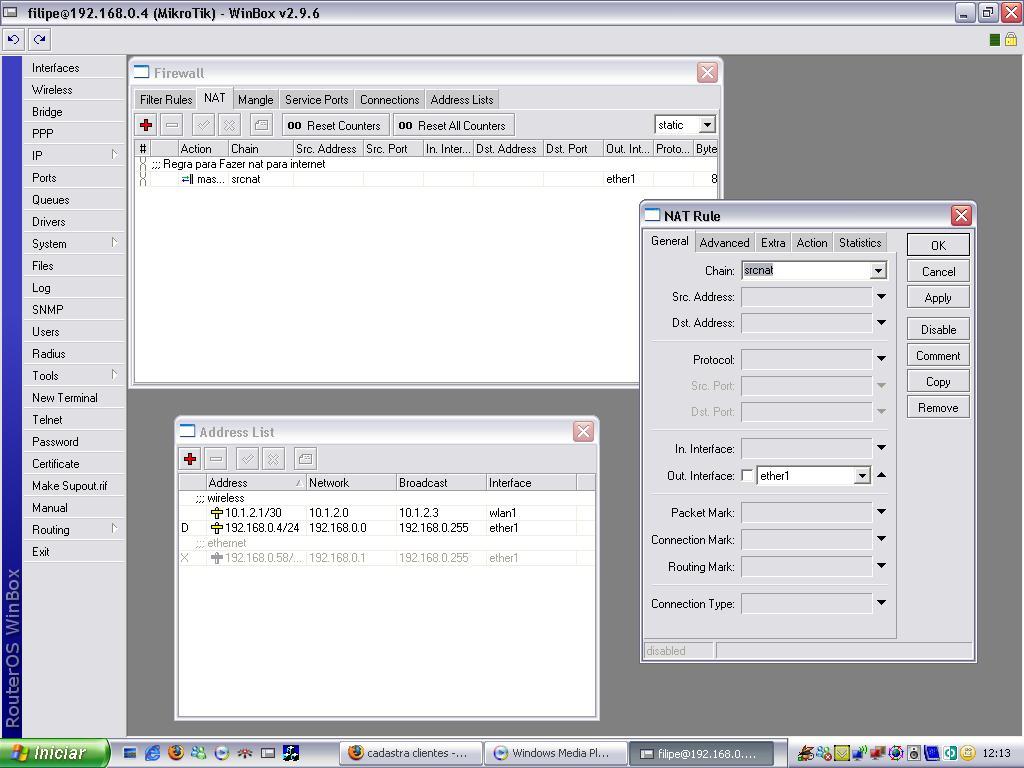Collapse the Out. Interface field arrow

pyautogui.click(x=881, y=475)
